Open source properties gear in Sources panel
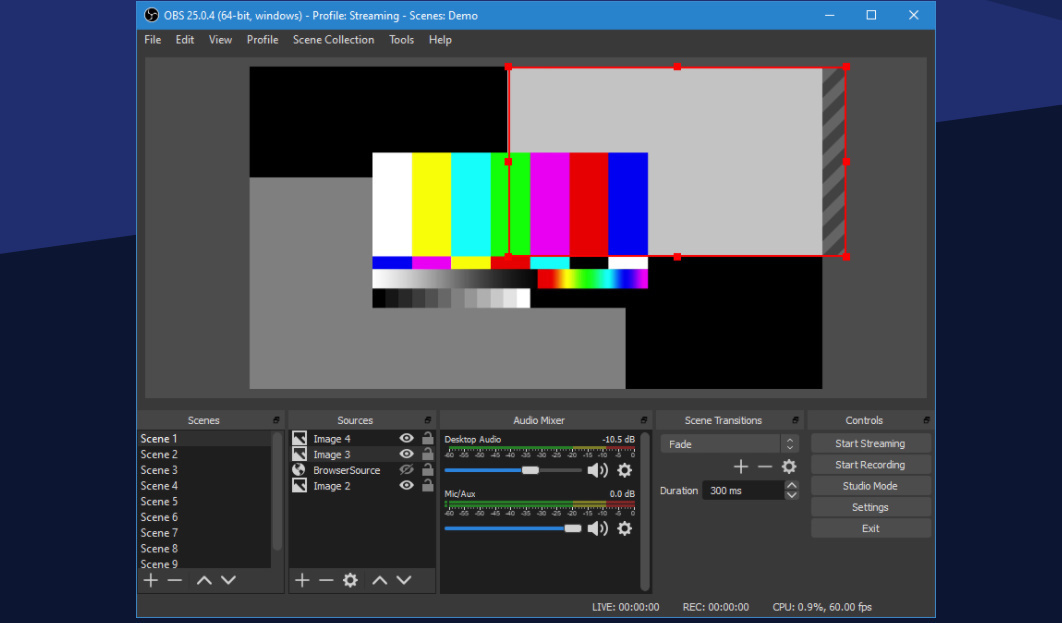 350,580
